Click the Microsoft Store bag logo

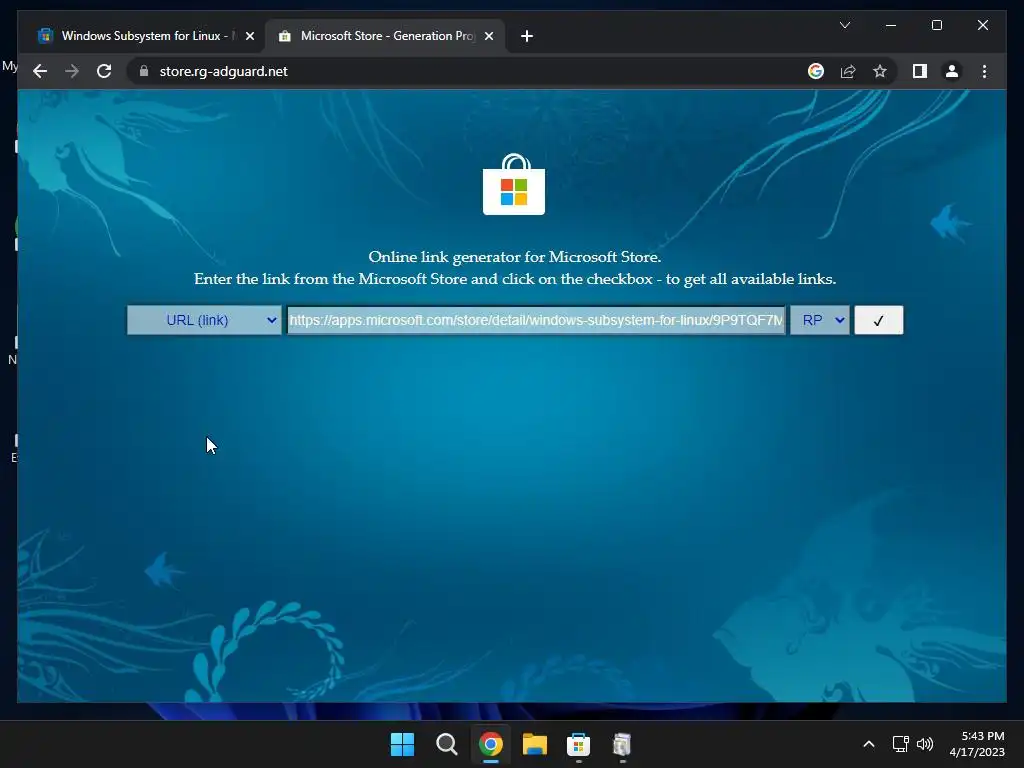pos(514,184)
